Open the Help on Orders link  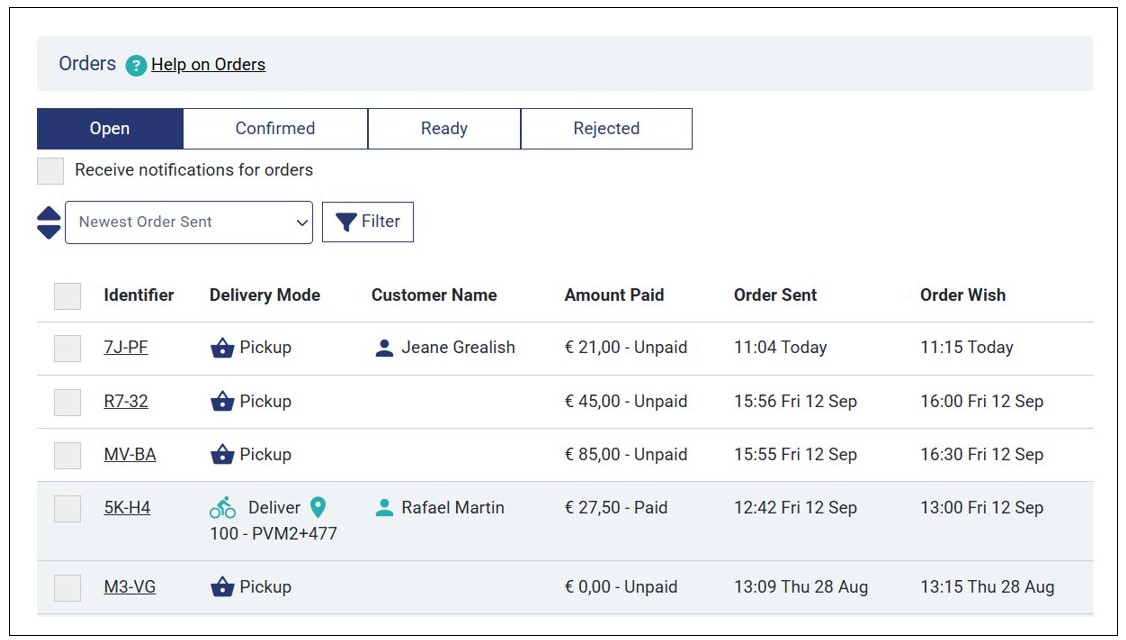point(208,65)
